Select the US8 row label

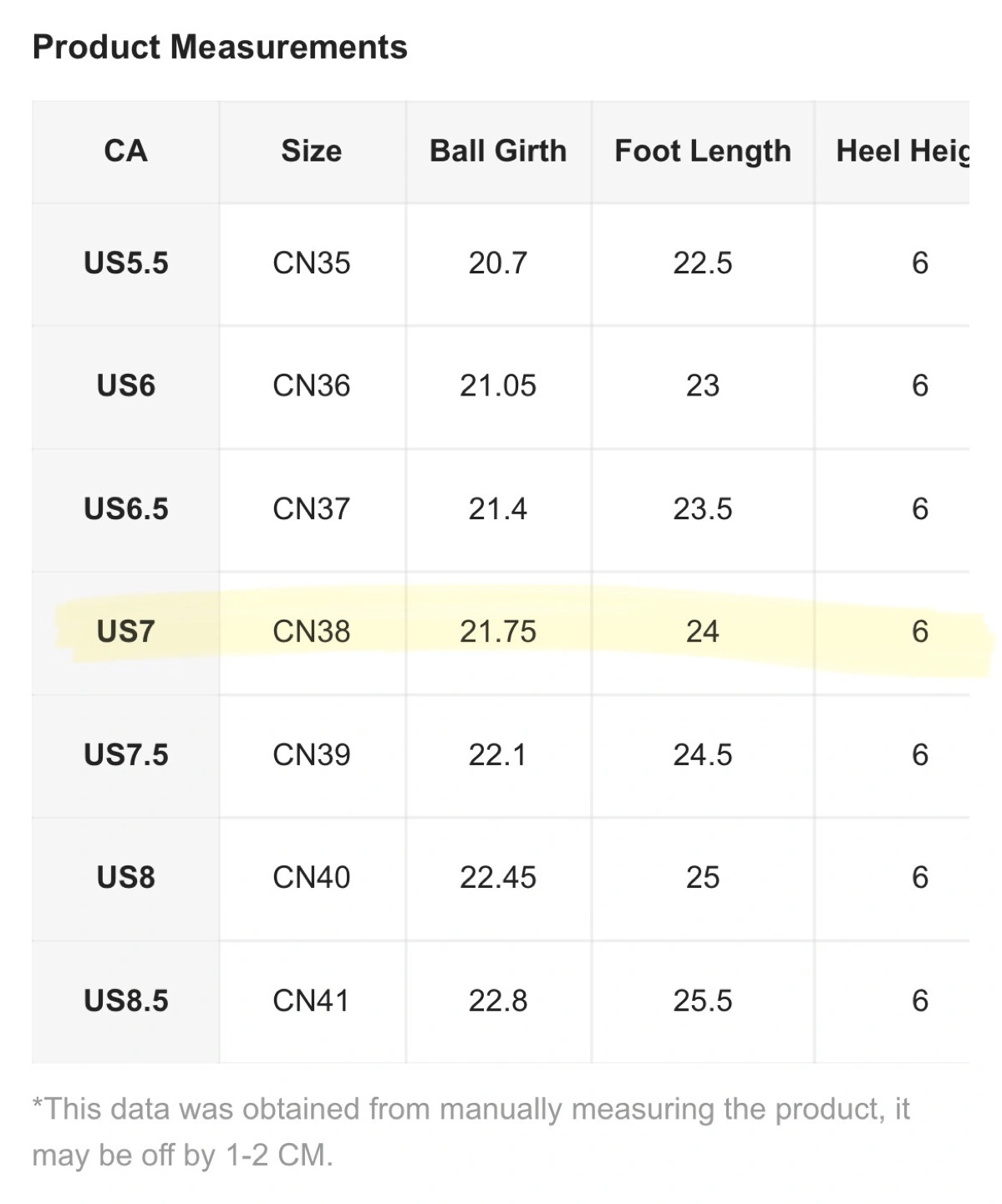[x=125, y=877]
